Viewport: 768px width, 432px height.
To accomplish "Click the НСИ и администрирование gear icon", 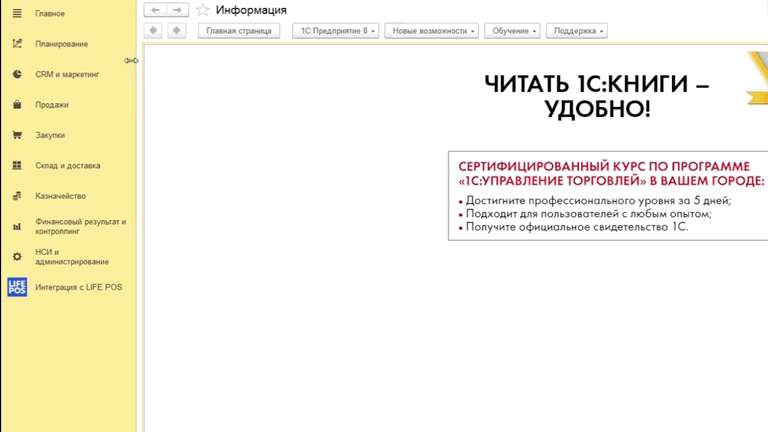I will pos(17,257).
